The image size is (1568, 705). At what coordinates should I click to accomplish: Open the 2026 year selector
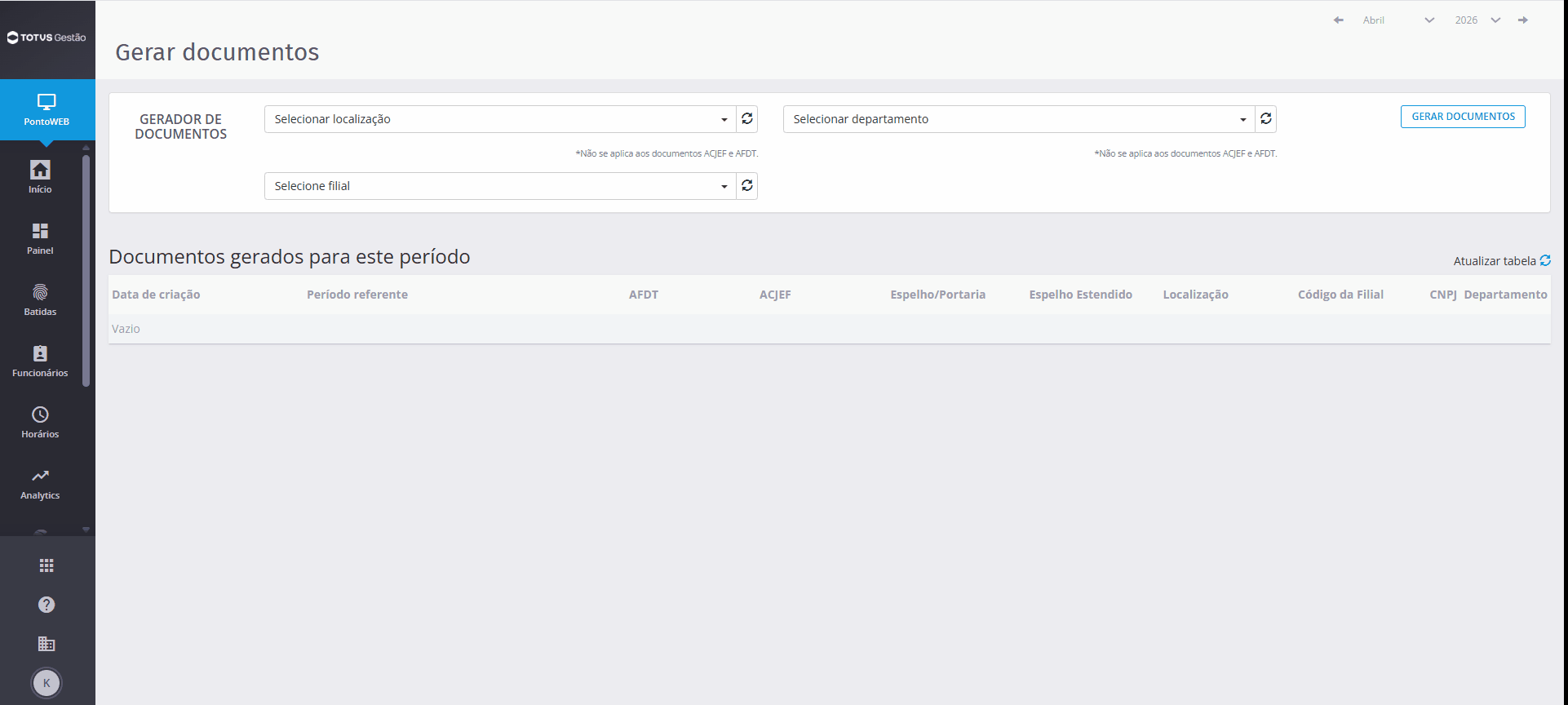pos(1477,20)
